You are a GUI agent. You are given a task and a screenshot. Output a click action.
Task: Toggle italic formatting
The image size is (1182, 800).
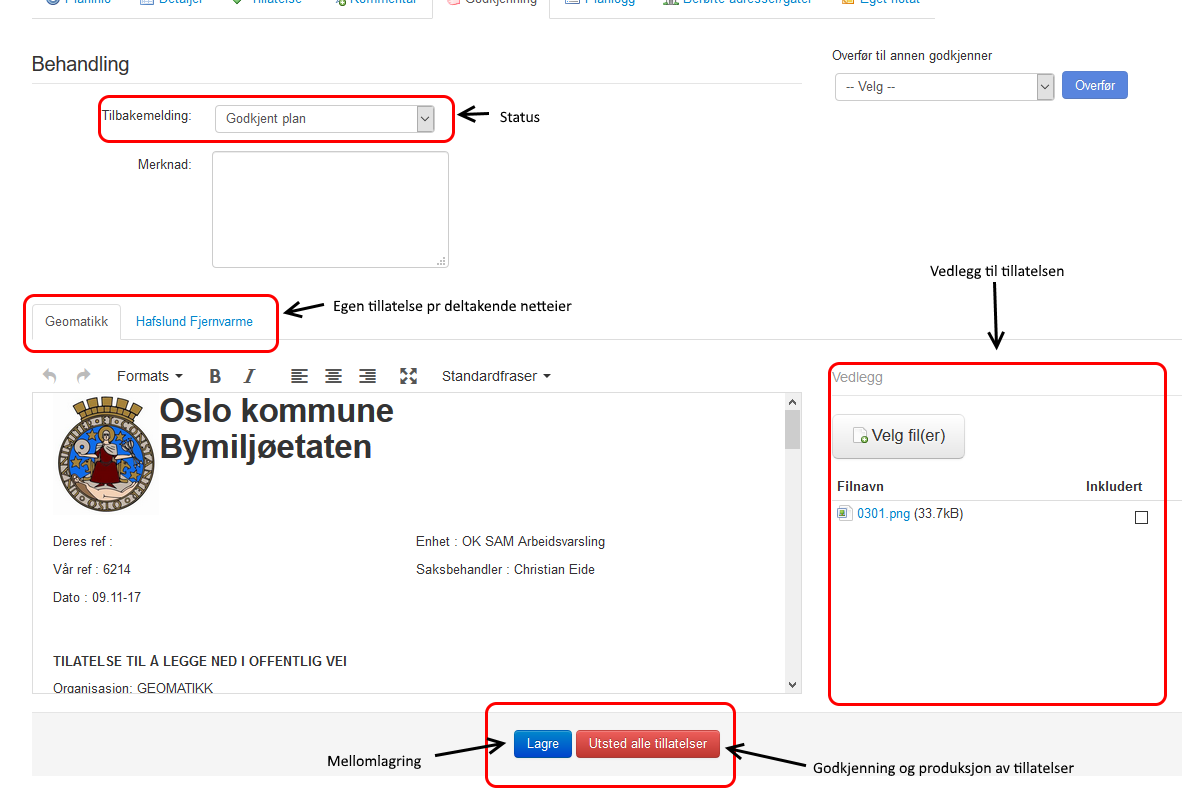pyautogui.click(x=249, y=375)
